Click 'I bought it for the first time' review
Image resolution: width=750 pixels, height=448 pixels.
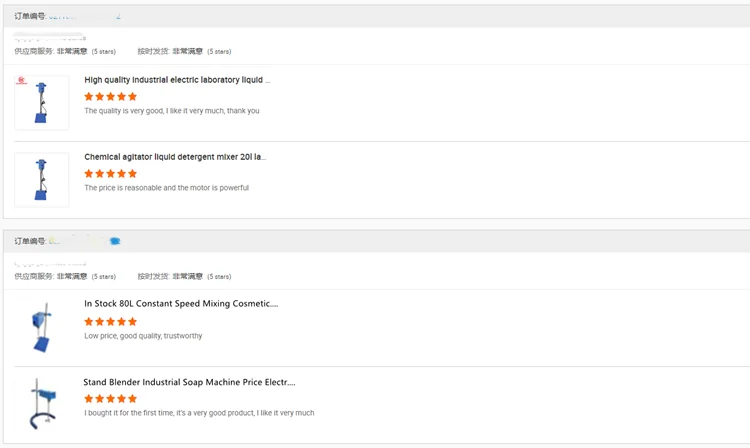pos(199,413)
